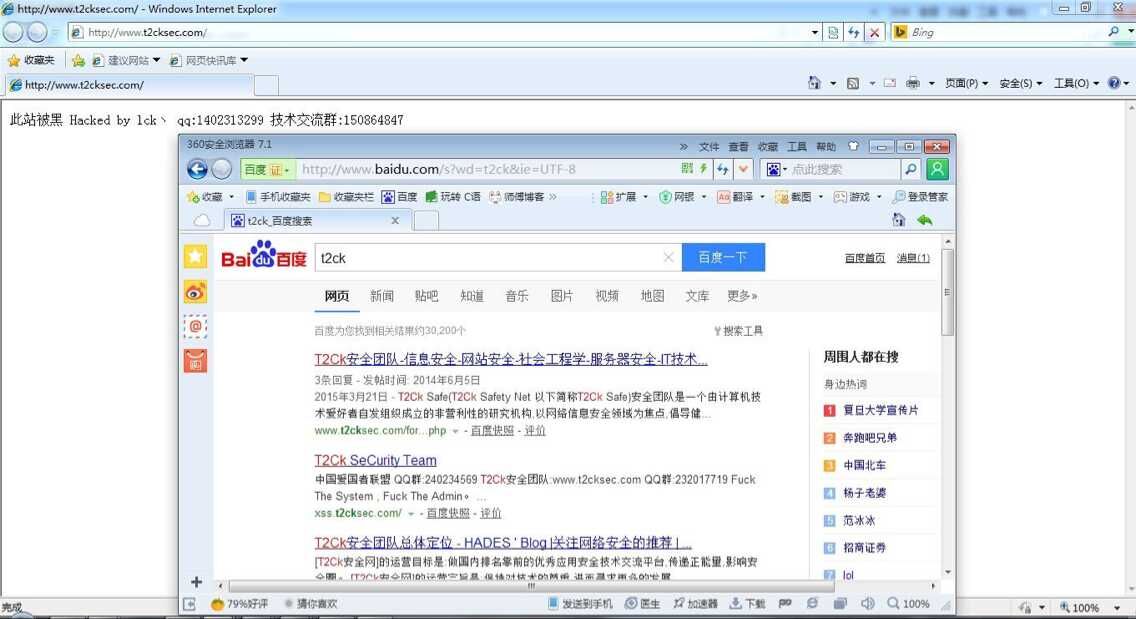Click 360 horizontal scrollbar thumb
The height and width of the screenshot is (619, 1136).
(x=530, y=586)
